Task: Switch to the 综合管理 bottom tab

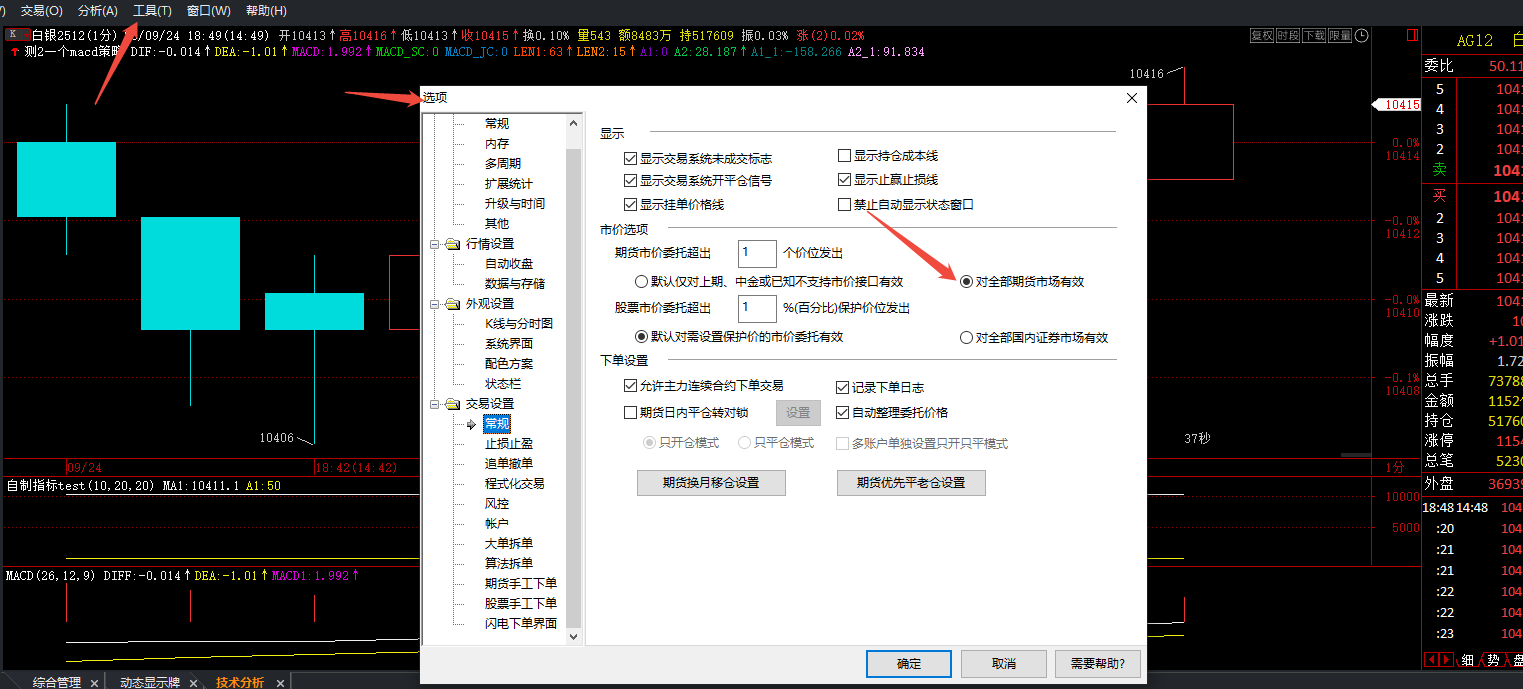Action: click(x=56, y=683)
